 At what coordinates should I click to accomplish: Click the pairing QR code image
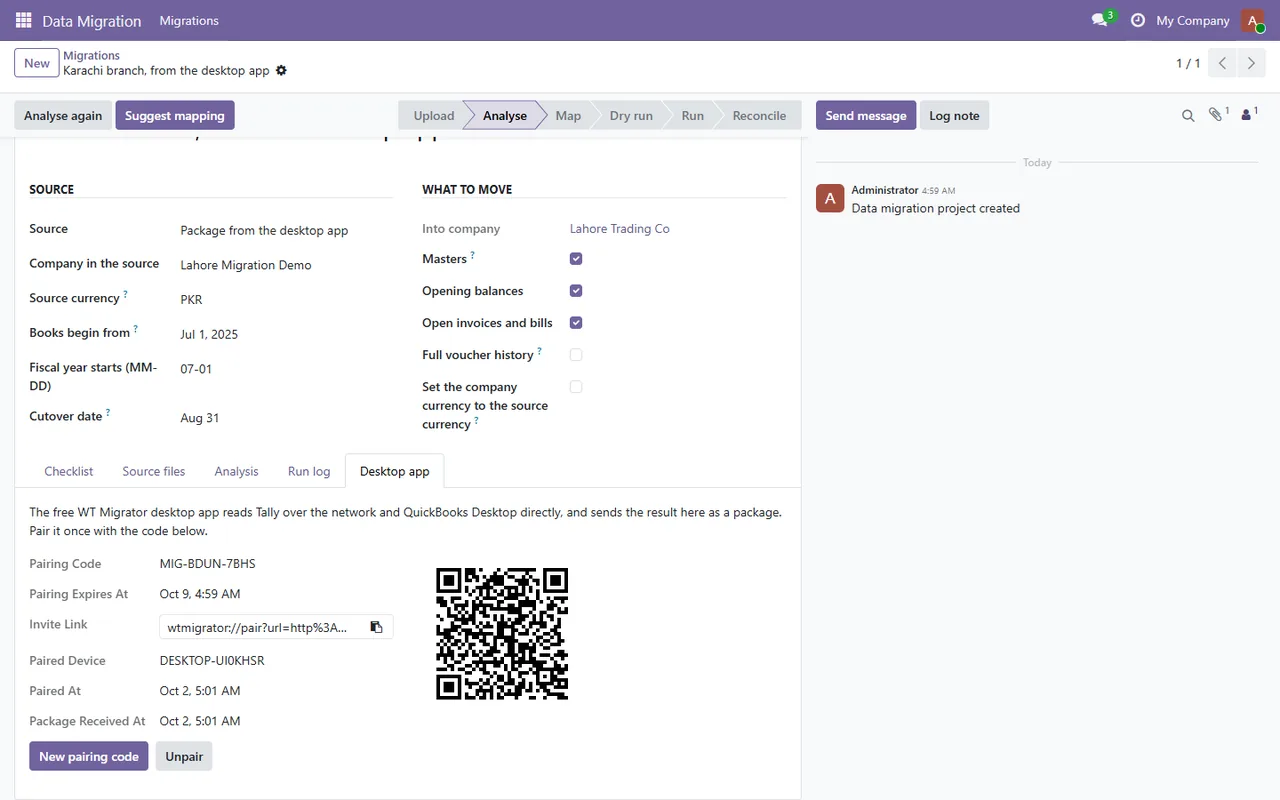(502, 634)
